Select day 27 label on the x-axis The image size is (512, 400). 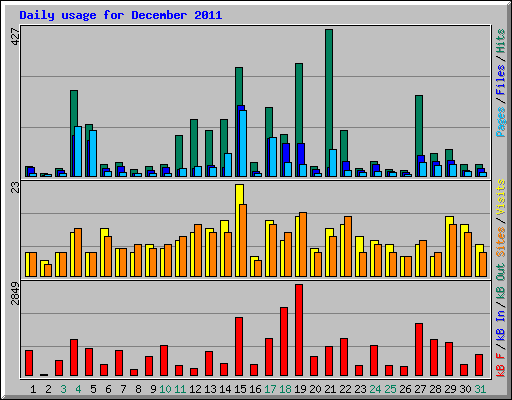pos(420,389)
